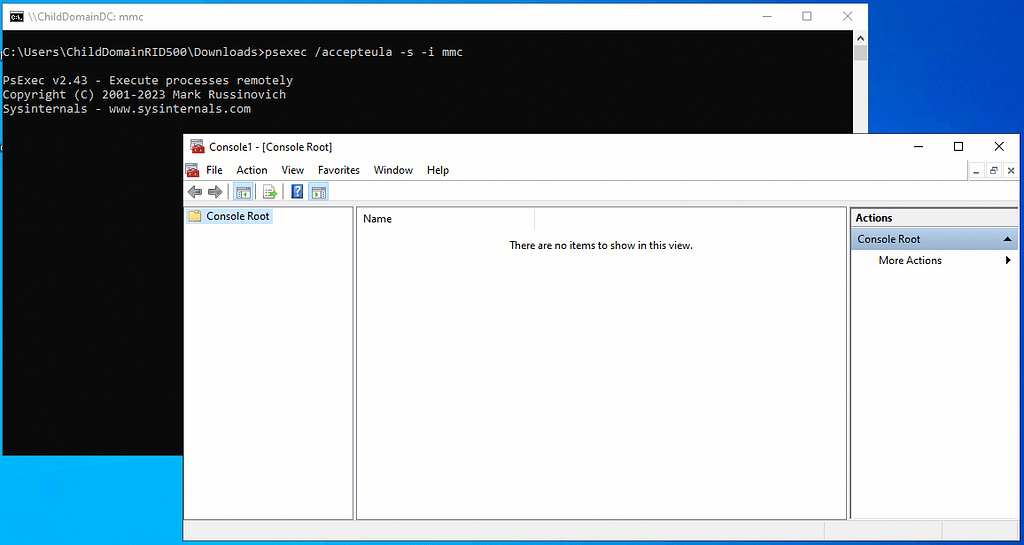
Task: Expand the More Actions submenu arrow
Action: tap(1008, 261)
